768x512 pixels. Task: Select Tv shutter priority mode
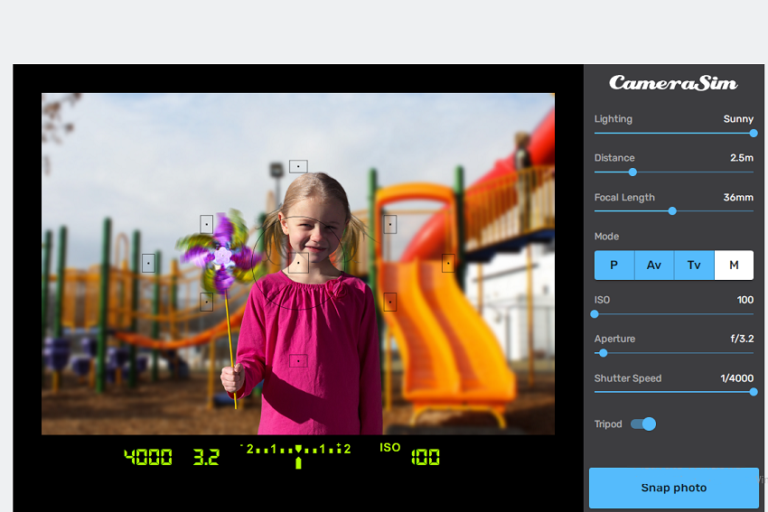click(x=694, y=265)
